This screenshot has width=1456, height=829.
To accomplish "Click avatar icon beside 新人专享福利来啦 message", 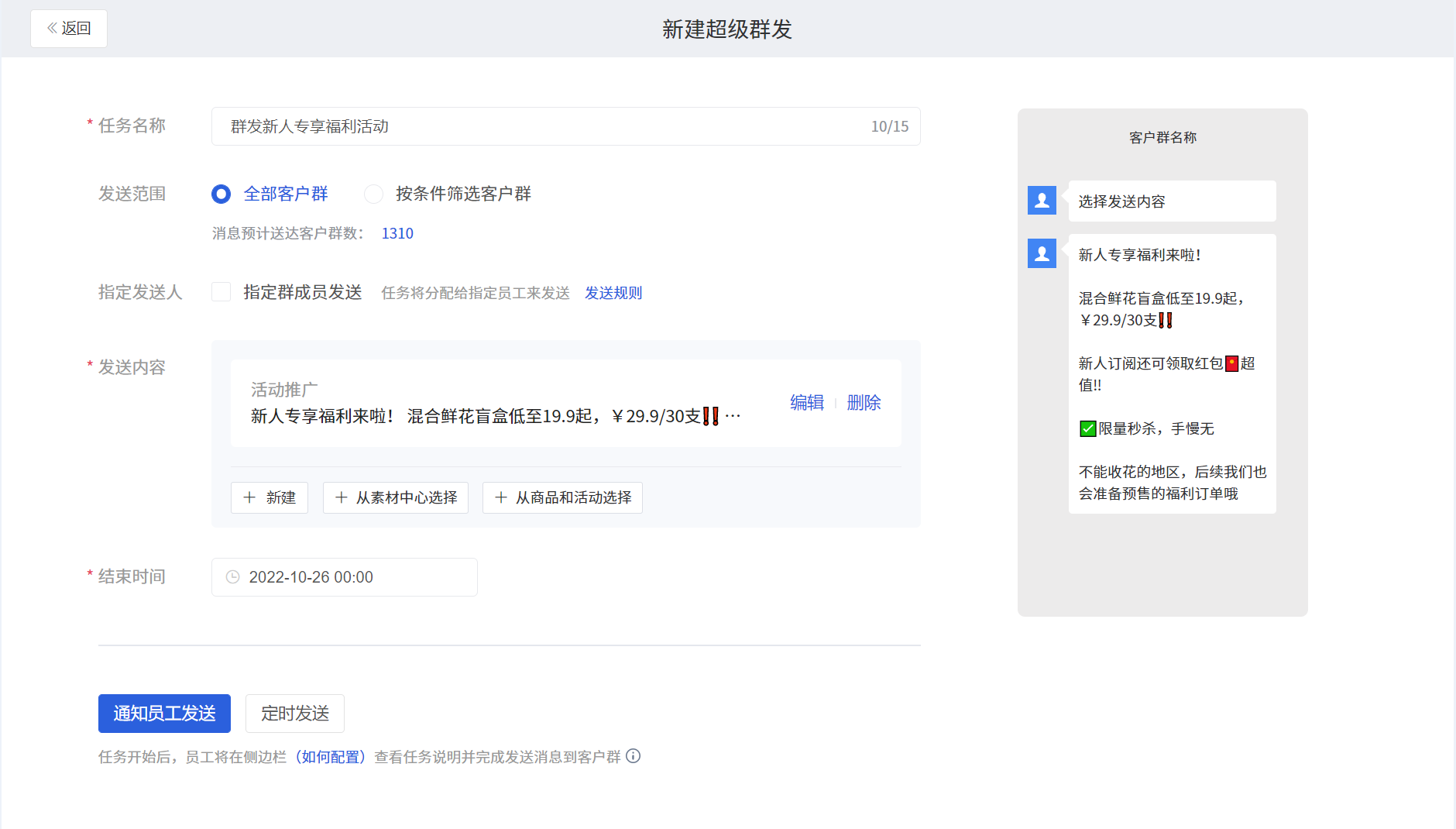I will [1042, 253].
